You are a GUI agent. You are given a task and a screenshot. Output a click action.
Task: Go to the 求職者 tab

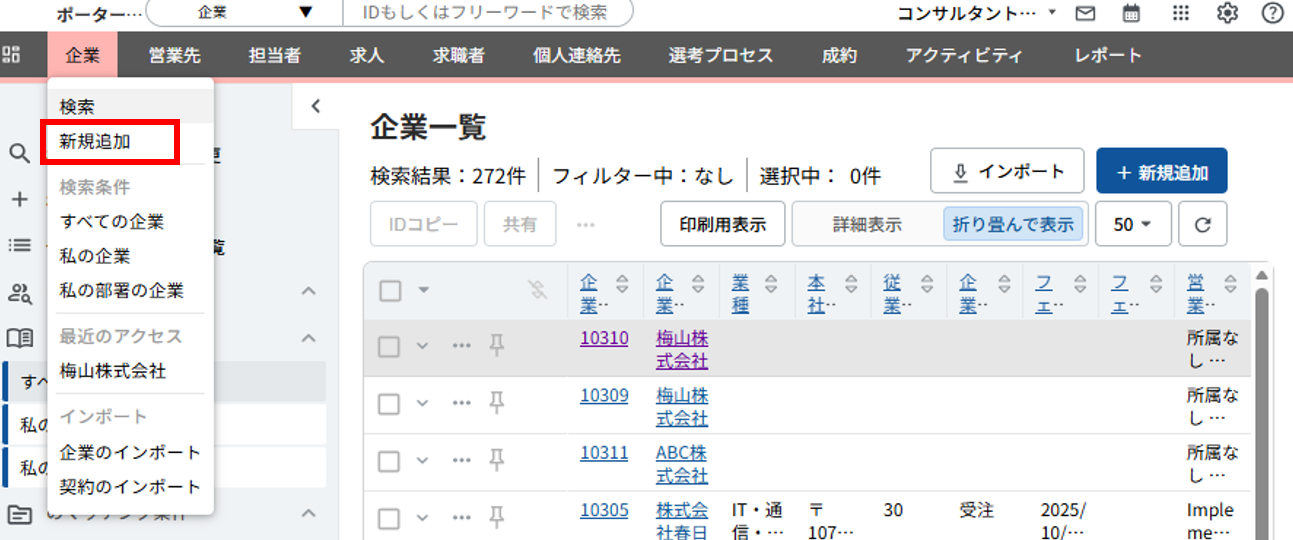[x=458, y=56]
